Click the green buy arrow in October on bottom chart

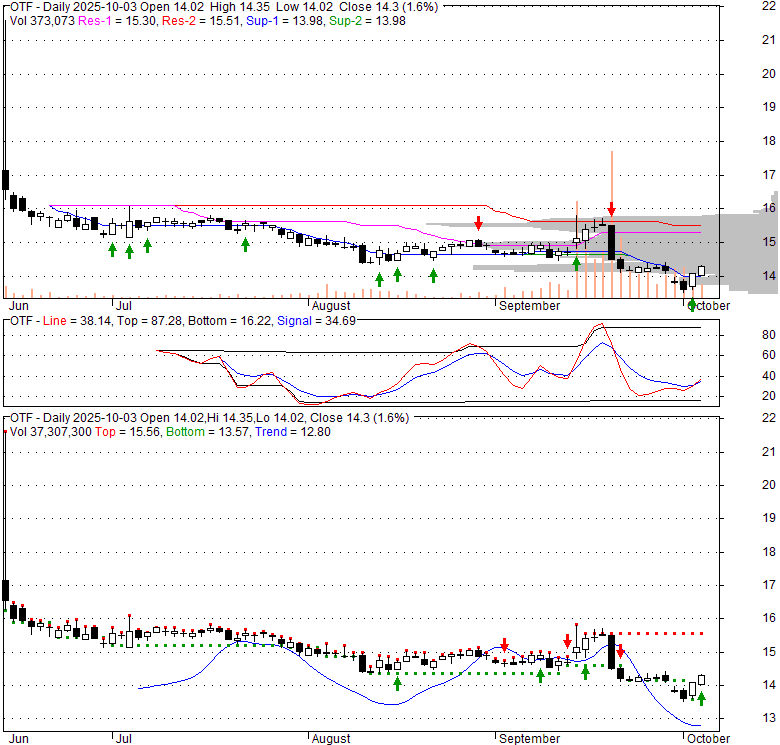point(701,699)
